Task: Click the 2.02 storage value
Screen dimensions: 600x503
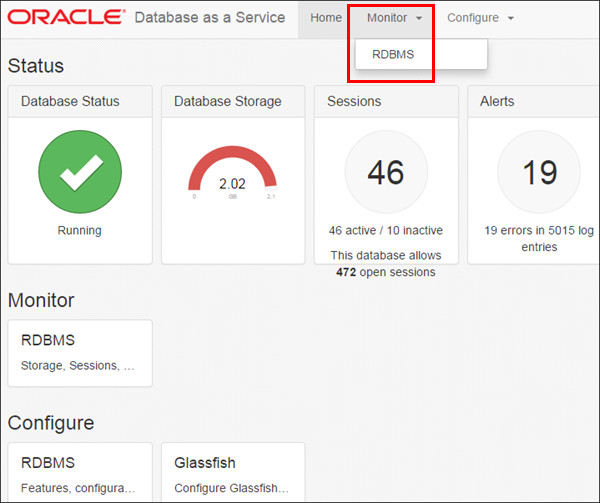Action: point(232,184)
